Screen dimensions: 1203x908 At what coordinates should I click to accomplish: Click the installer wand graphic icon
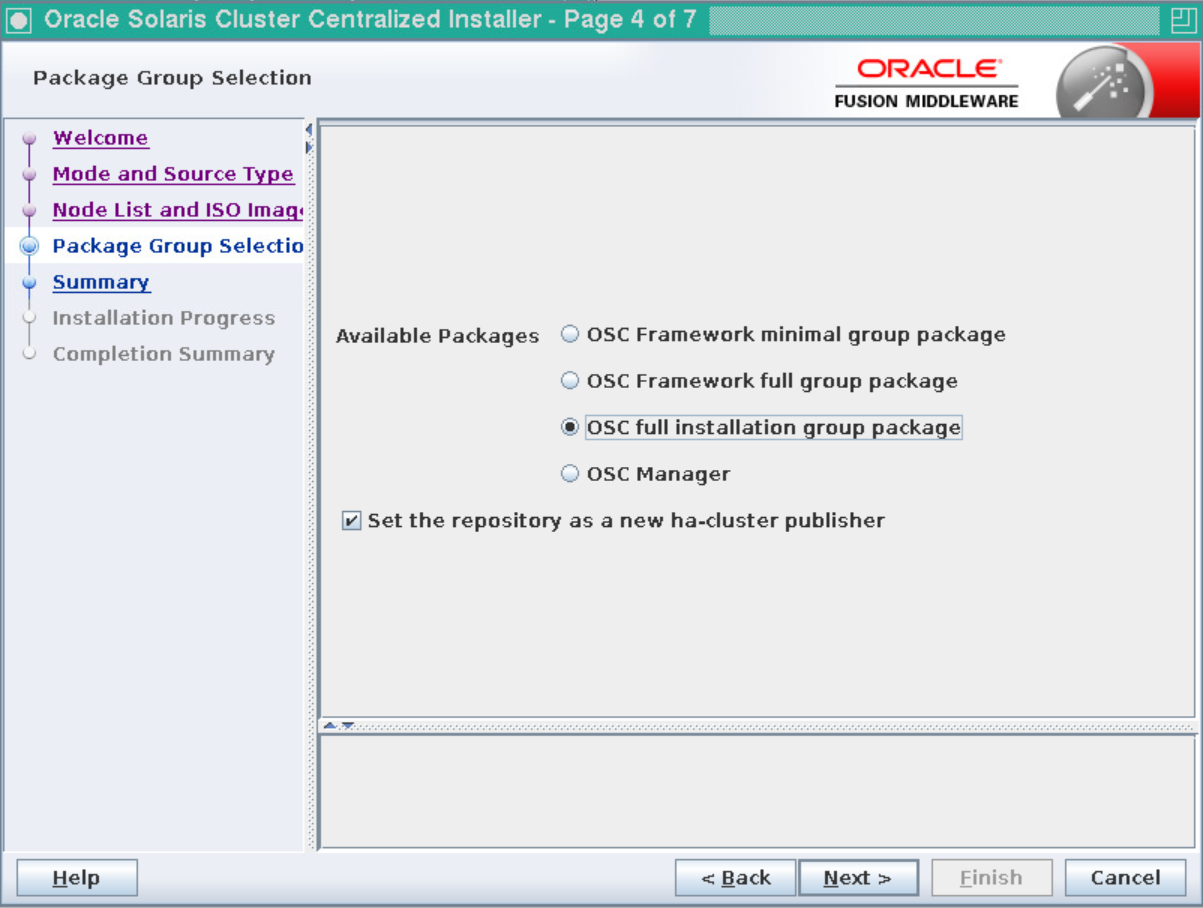click(1104, 84)
